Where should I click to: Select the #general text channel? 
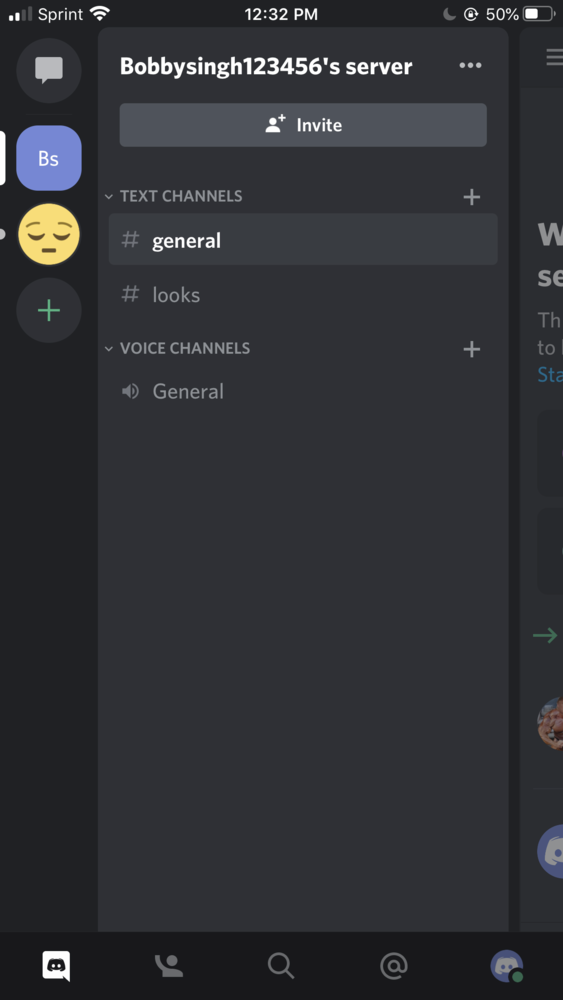(x=303, y=240)
